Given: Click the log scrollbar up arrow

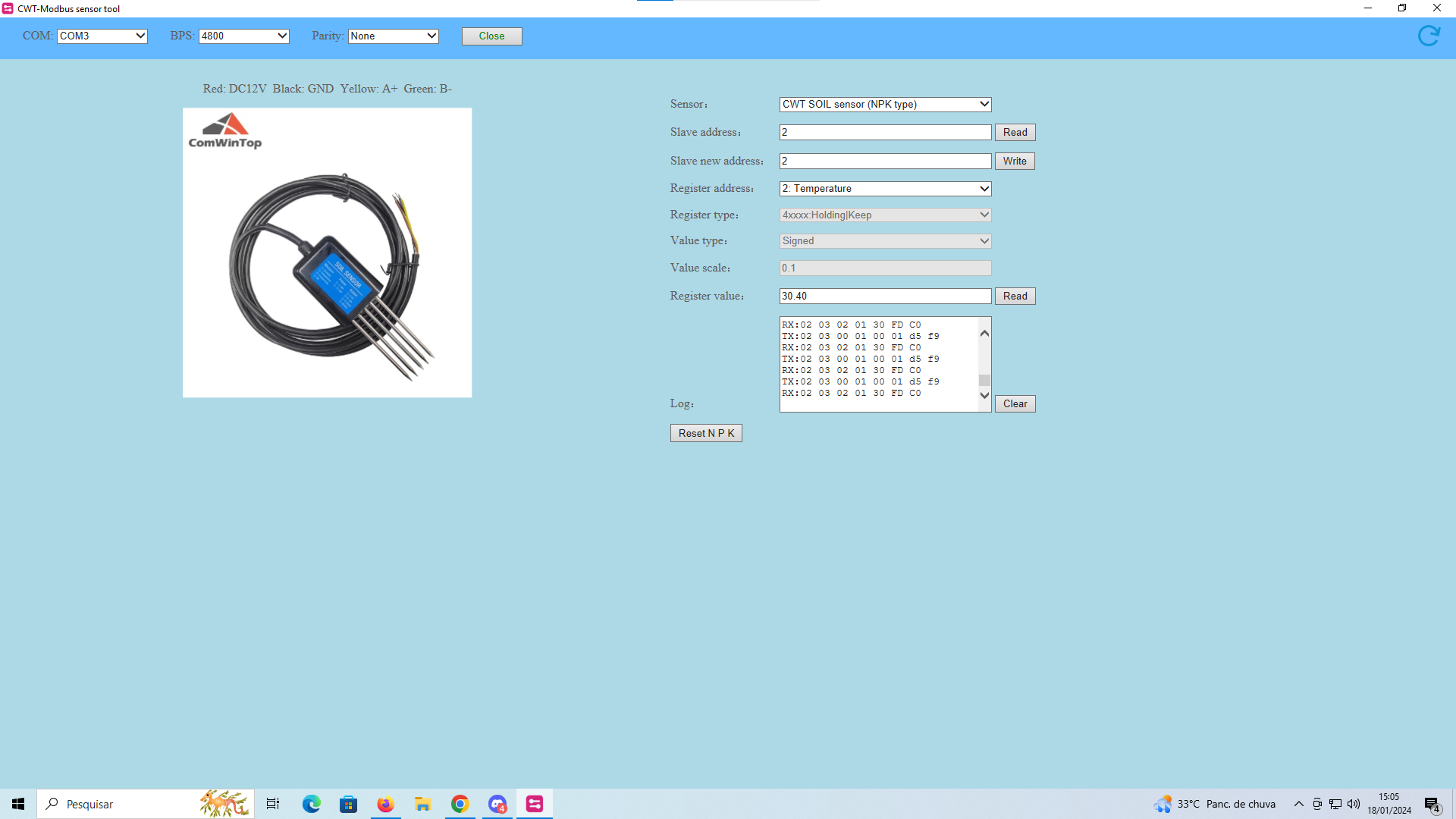Looking at the screenshot, I should coord(984,334).
